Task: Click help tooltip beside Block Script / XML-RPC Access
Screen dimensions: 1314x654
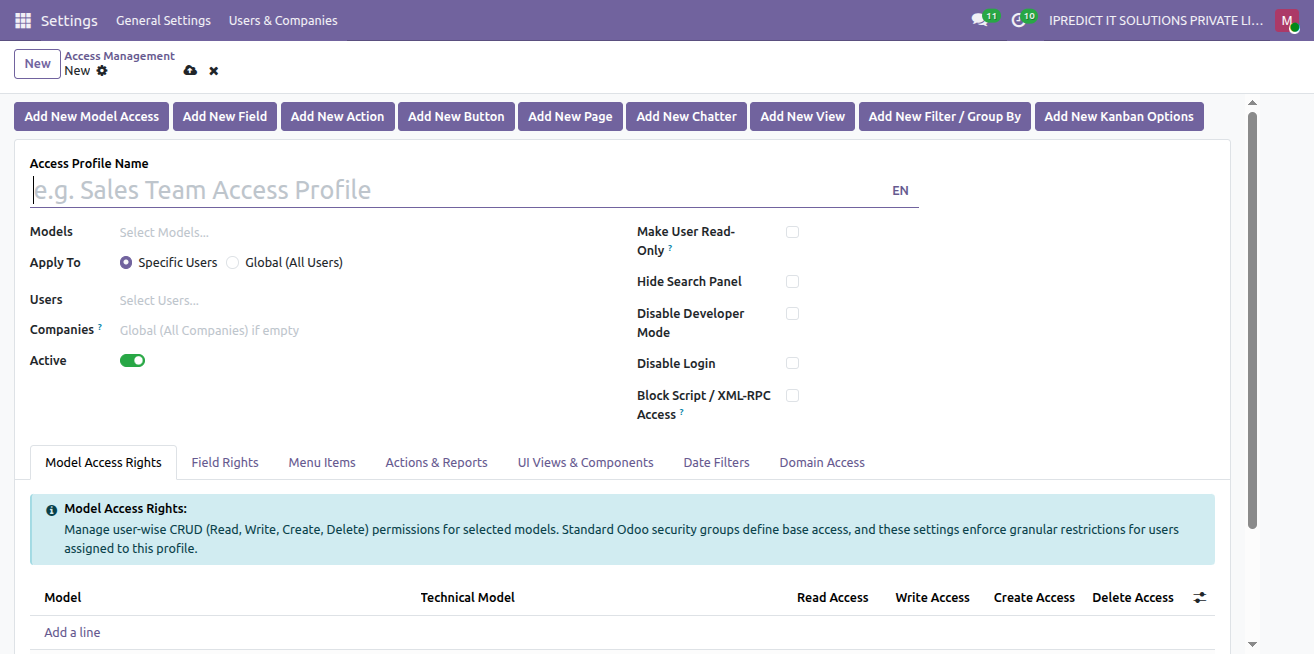Action: click(682, 412)
